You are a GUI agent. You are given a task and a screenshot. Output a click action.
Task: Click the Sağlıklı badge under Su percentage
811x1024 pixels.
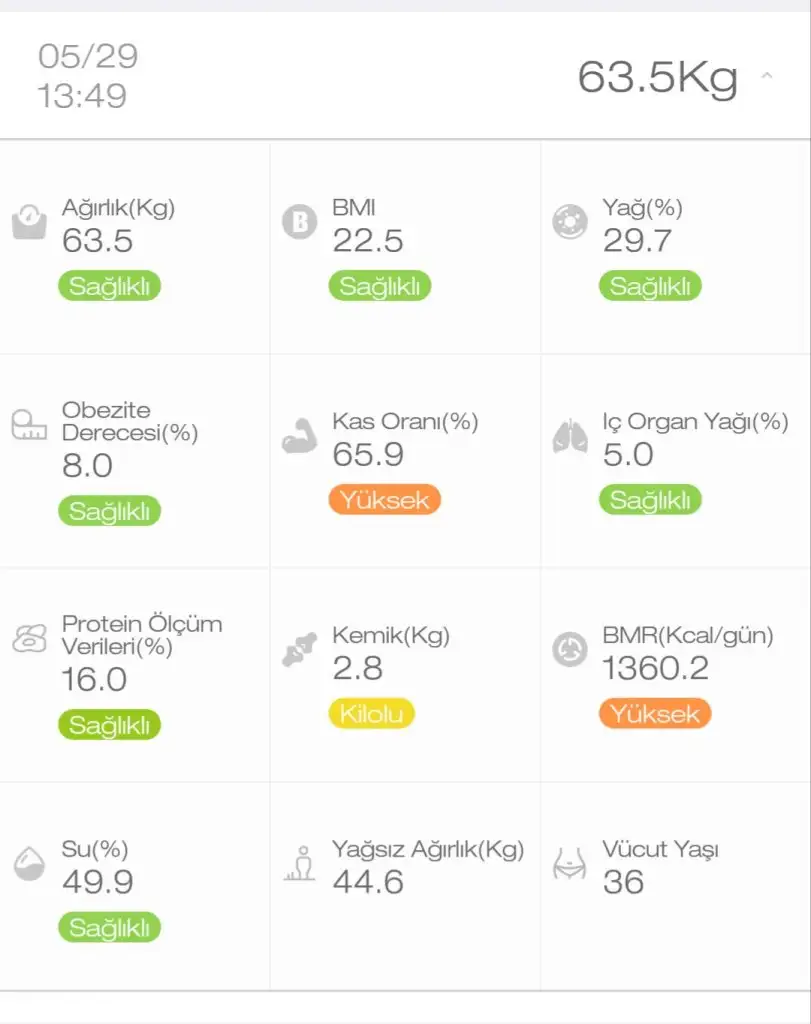[110, 927]
